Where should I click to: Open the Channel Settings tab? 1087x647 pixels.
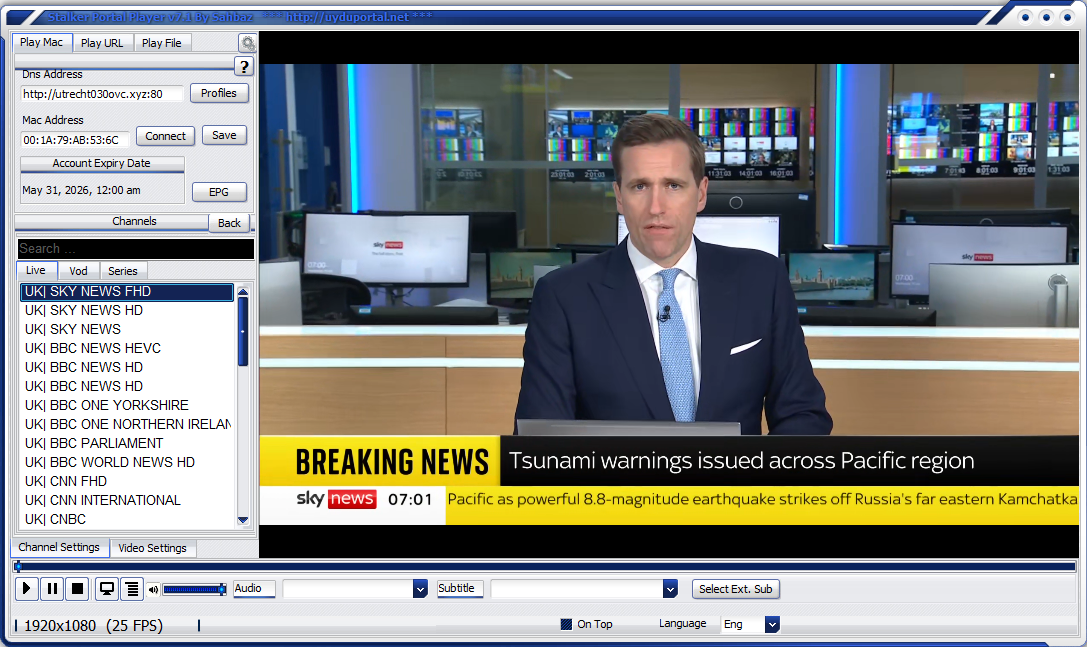tap(60, 547)
